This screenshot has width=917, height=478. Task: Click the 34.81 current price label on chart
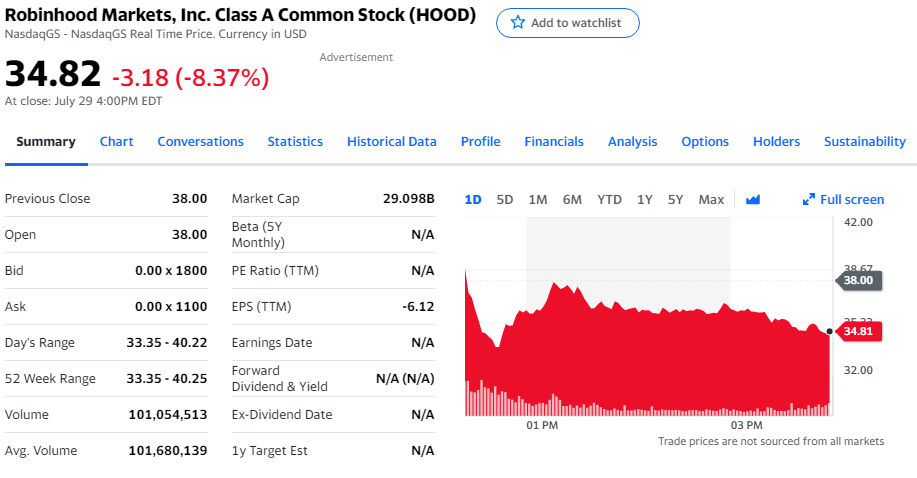(859, 331)
